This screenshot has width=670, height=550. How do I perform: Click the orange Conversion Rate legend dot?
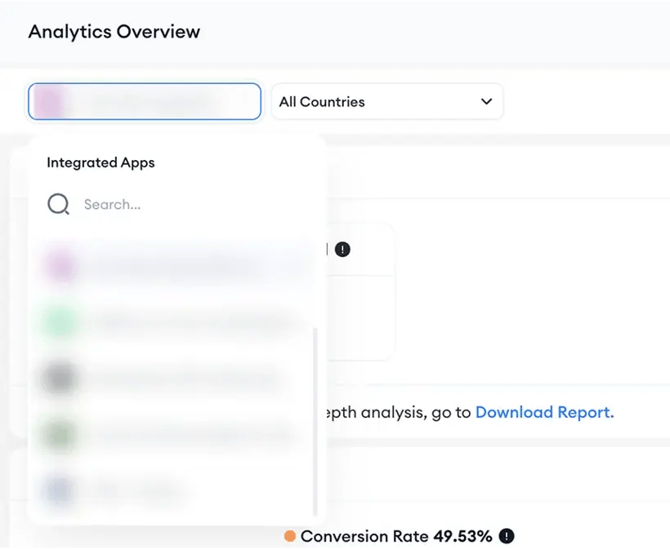coord(290,536)
